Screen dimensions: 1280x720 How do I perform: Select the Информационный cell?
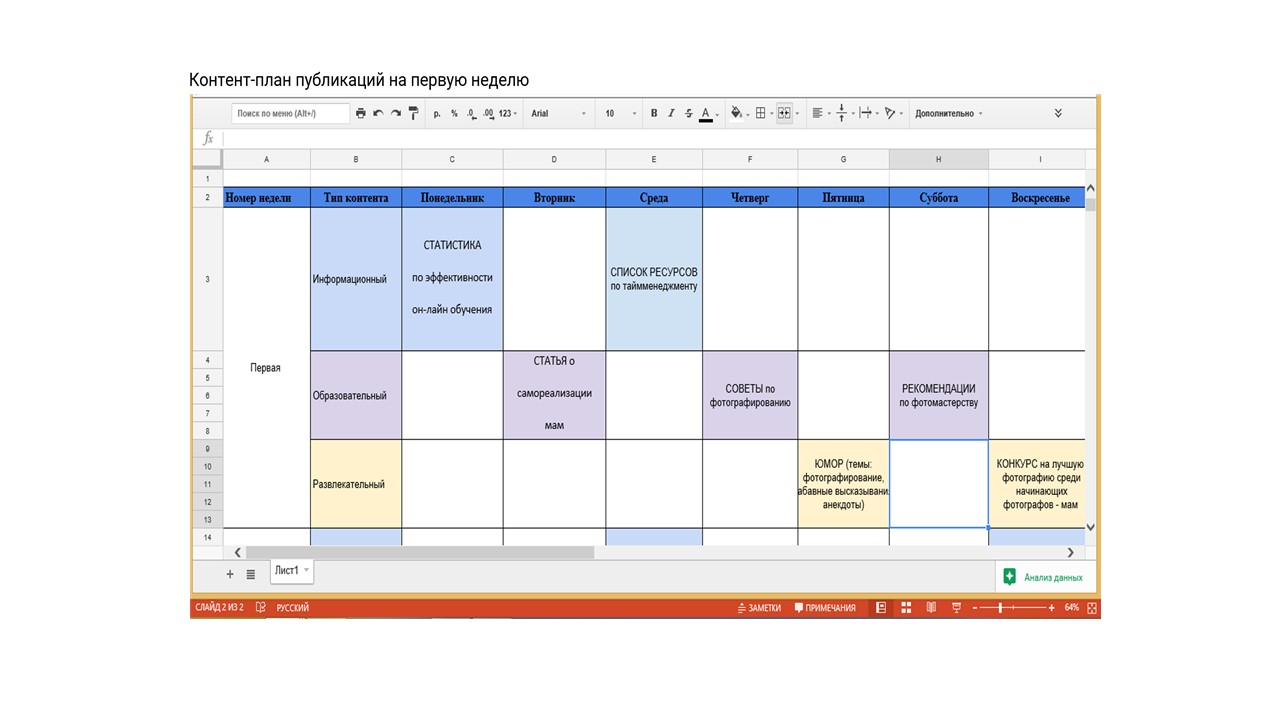(356, 279)
